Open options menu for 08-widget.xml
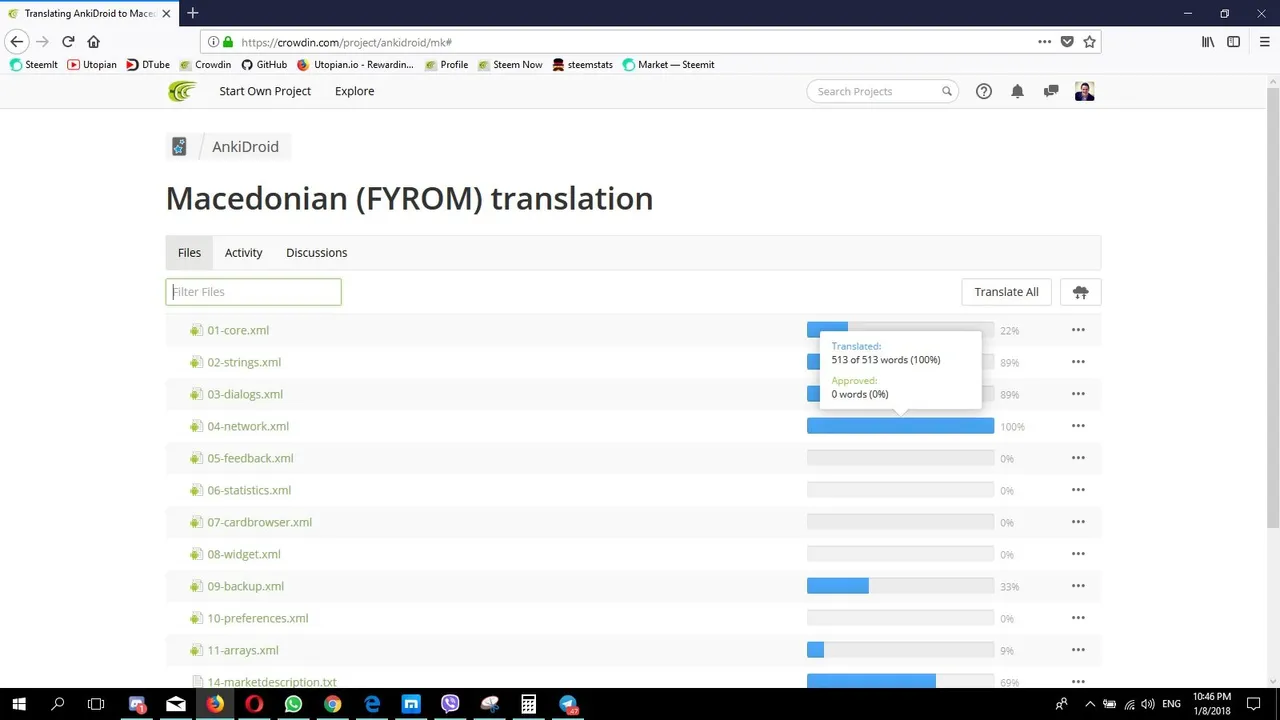1280x720 pixels. pyautogui.click(x=1078, y=554)
